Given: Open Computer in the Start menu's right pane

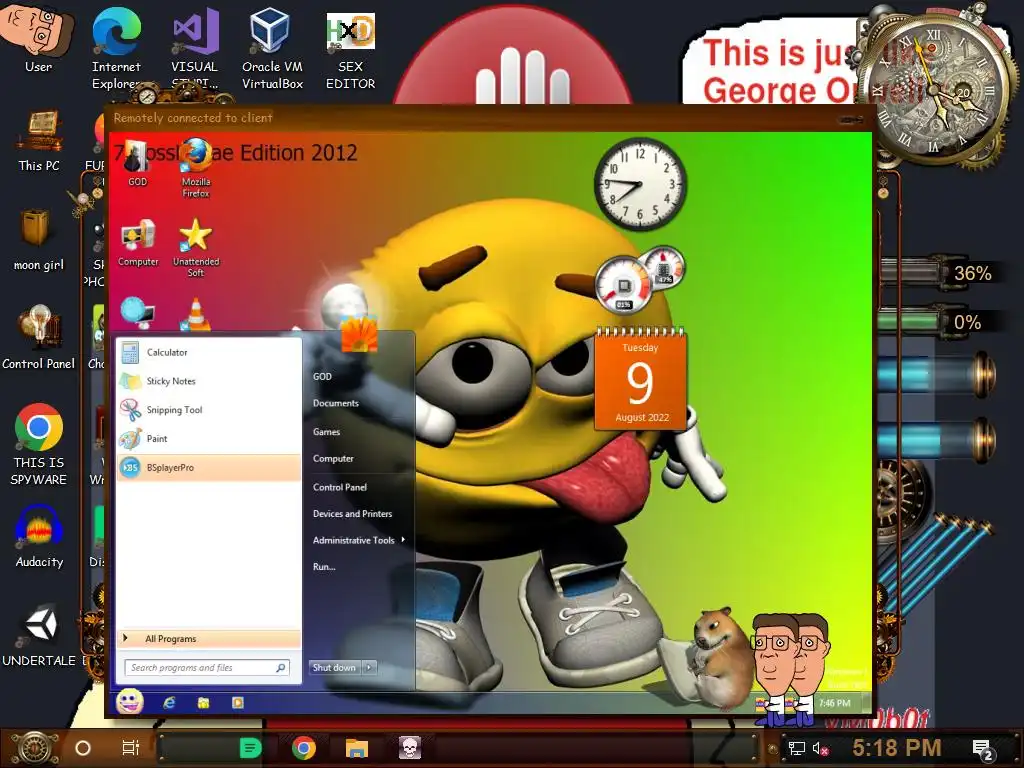Looking at the screenshot, I should click(x=333, y=458).
